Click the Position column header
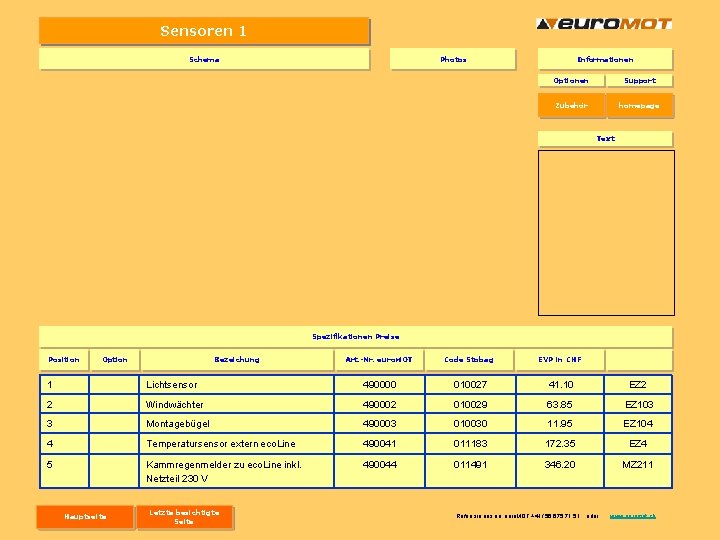The image size is (720, 540). point(64,360)
